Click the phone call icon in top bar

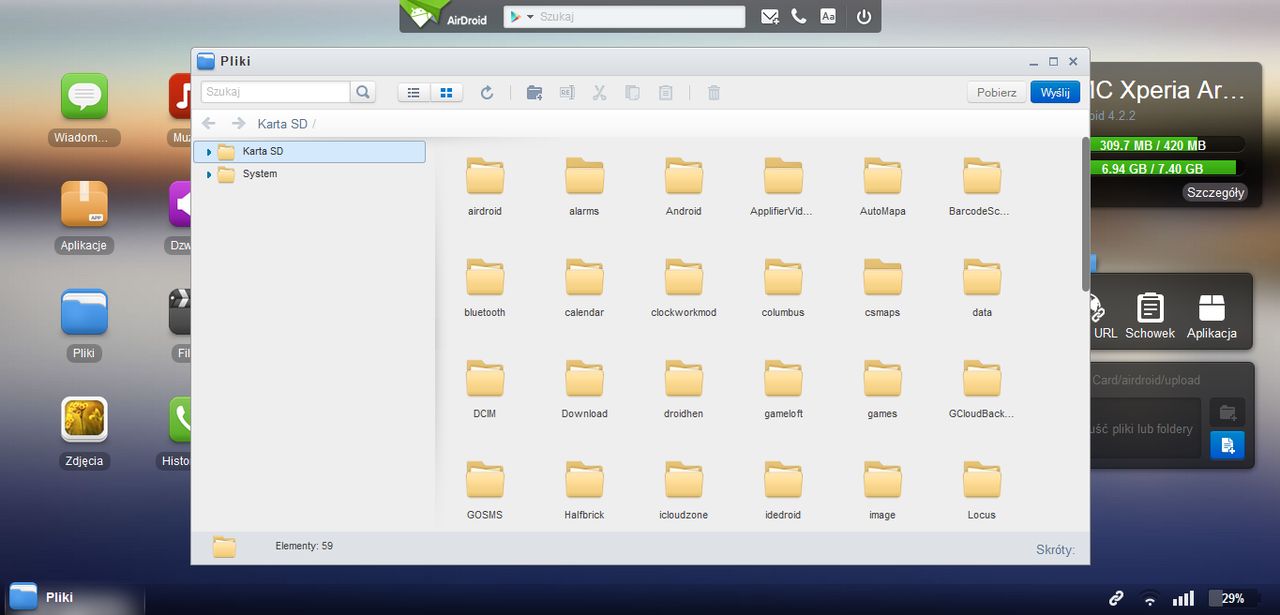coord(798,17)
